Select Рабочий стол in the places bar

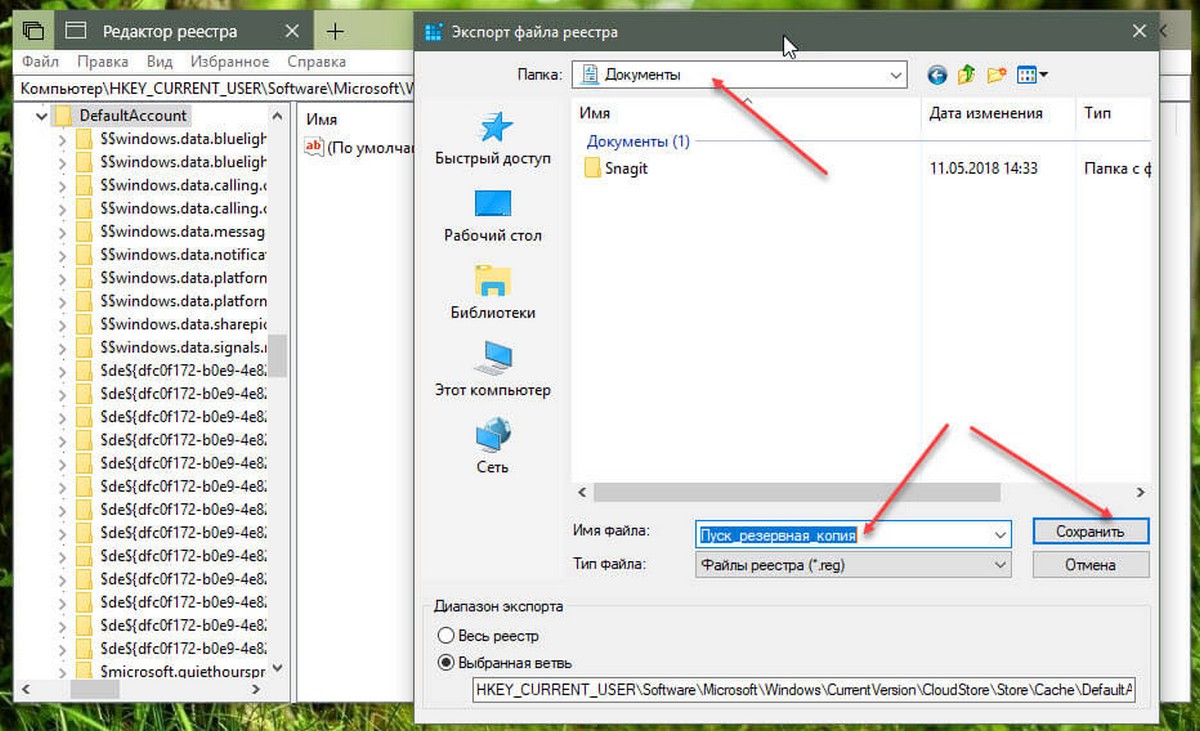click(493, 216)
